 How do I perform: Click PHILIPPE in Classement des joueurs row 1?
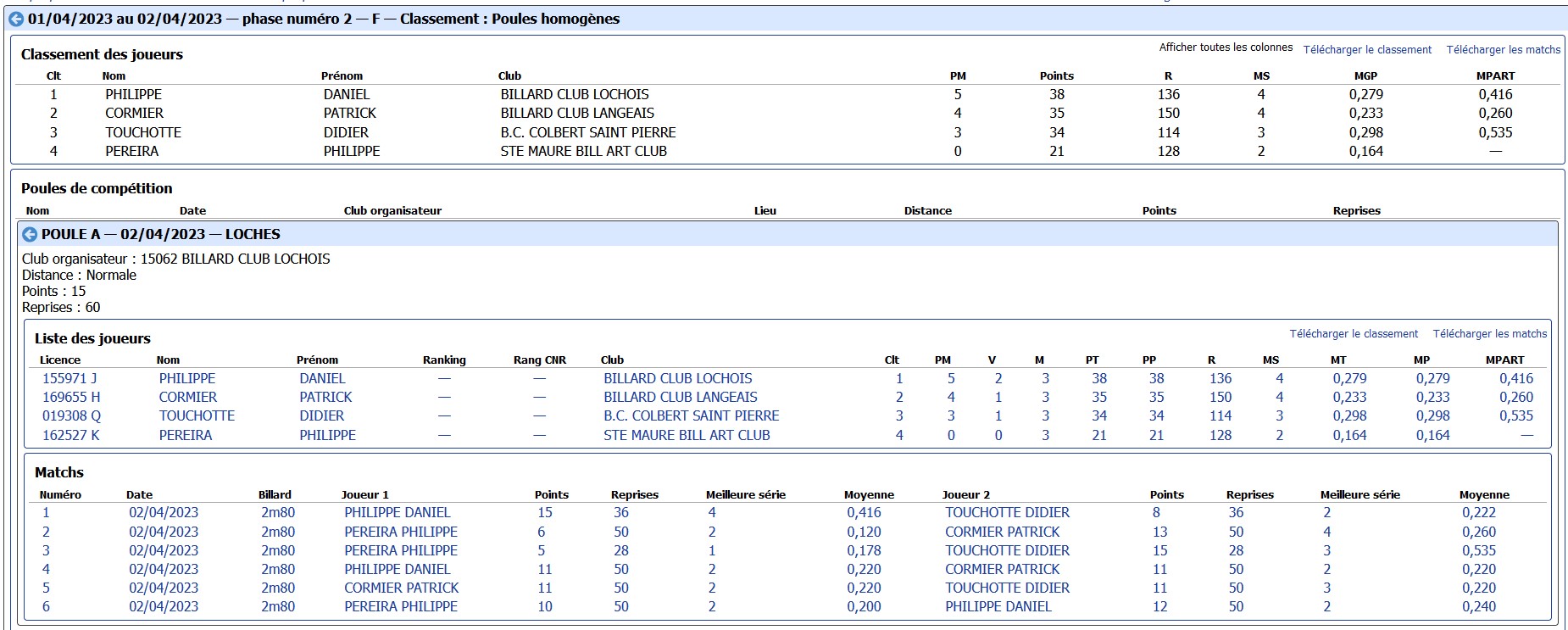(x=133, y=94)
